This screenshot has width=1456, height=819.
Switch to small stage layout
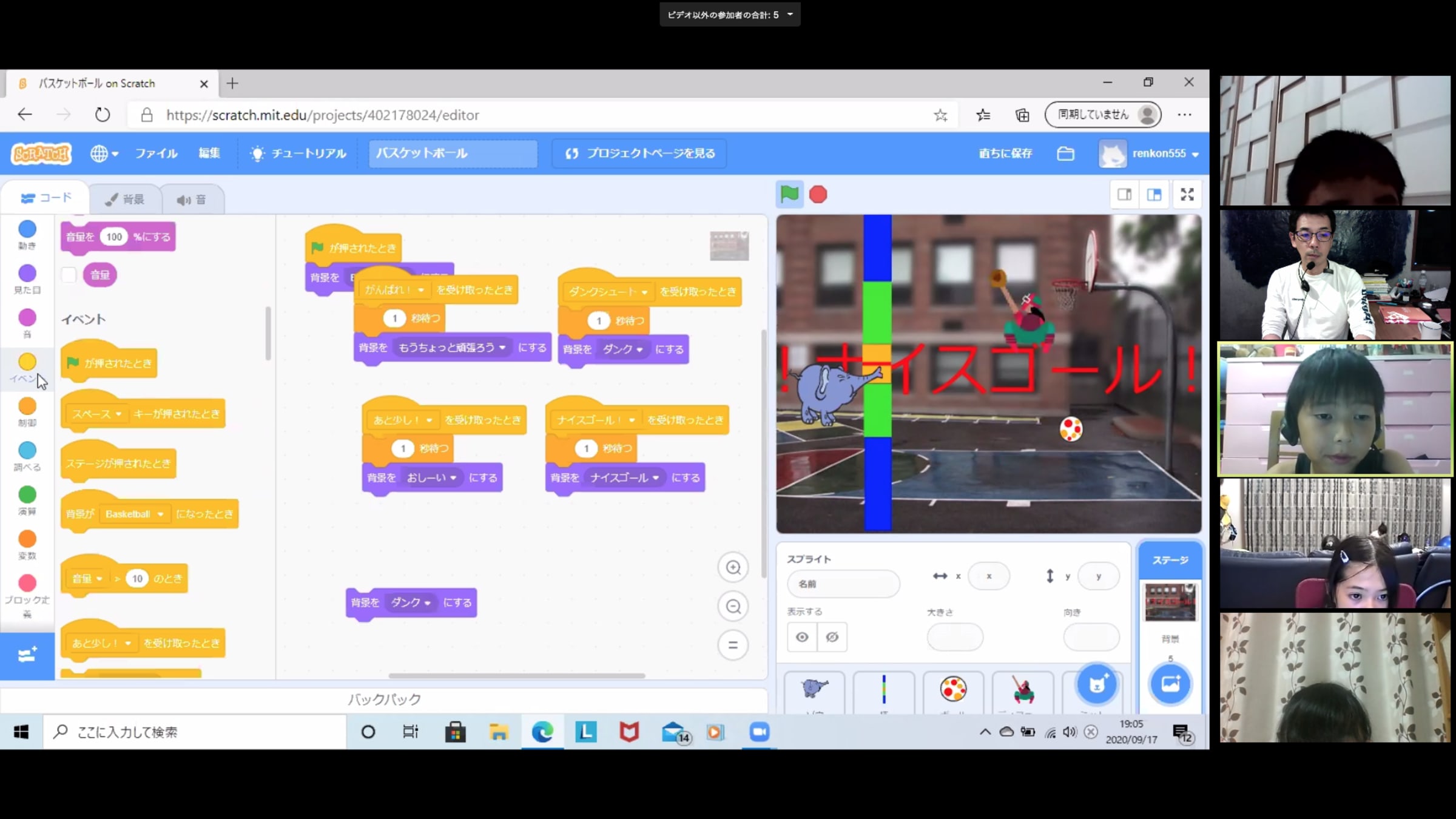pyautogui.click(x=1124, y=194)
